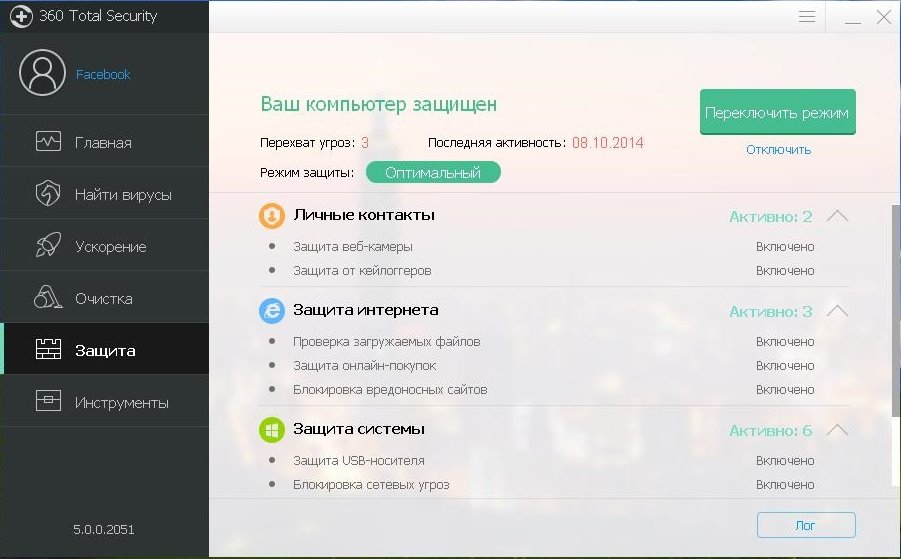This screenshot has width=901, height=559.
Task: Click Активно: 6 in Защита системы
Action: pyautogui.click(x=771, y=430)
